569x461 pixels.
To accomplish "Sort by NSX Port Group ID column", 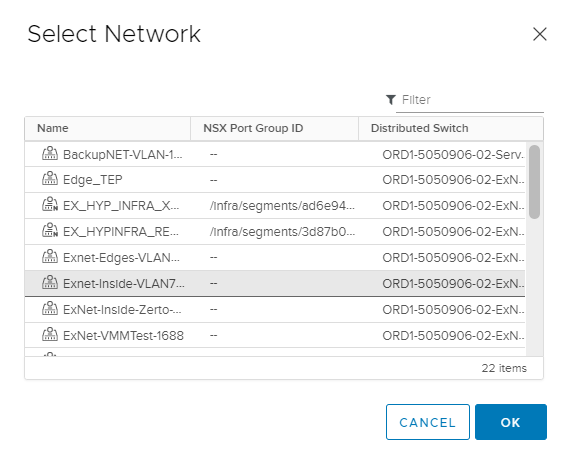I will tap(274, 128).
